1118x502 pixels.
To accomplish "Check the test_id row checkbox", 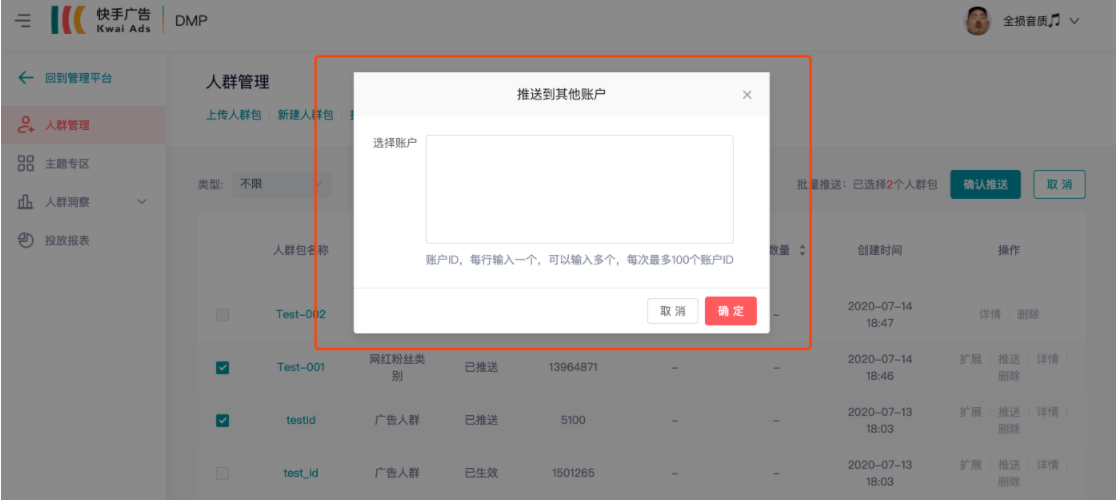I will coord(222,473).
